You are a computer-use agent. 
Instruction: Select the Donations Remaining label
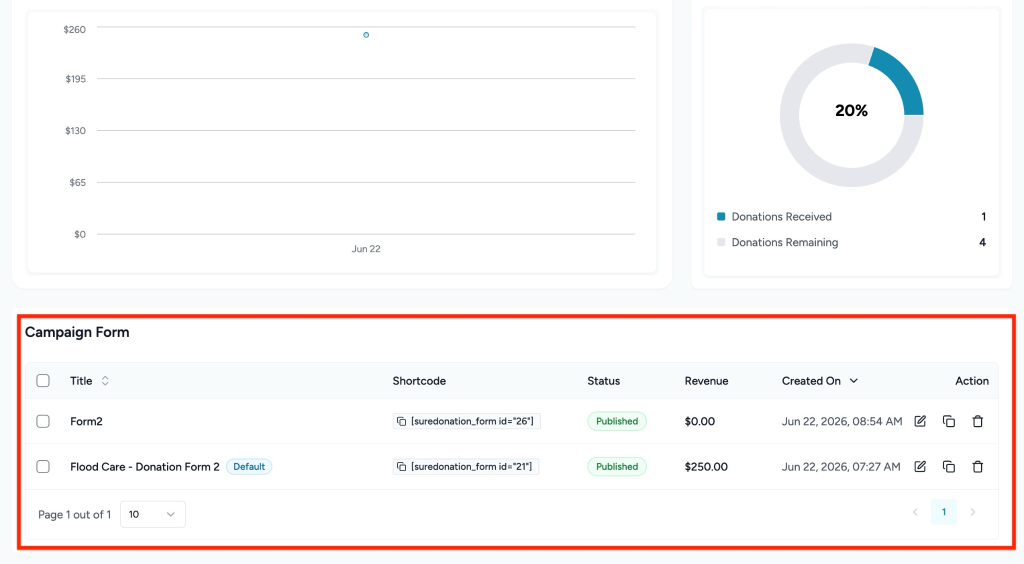tap(784, 242)
